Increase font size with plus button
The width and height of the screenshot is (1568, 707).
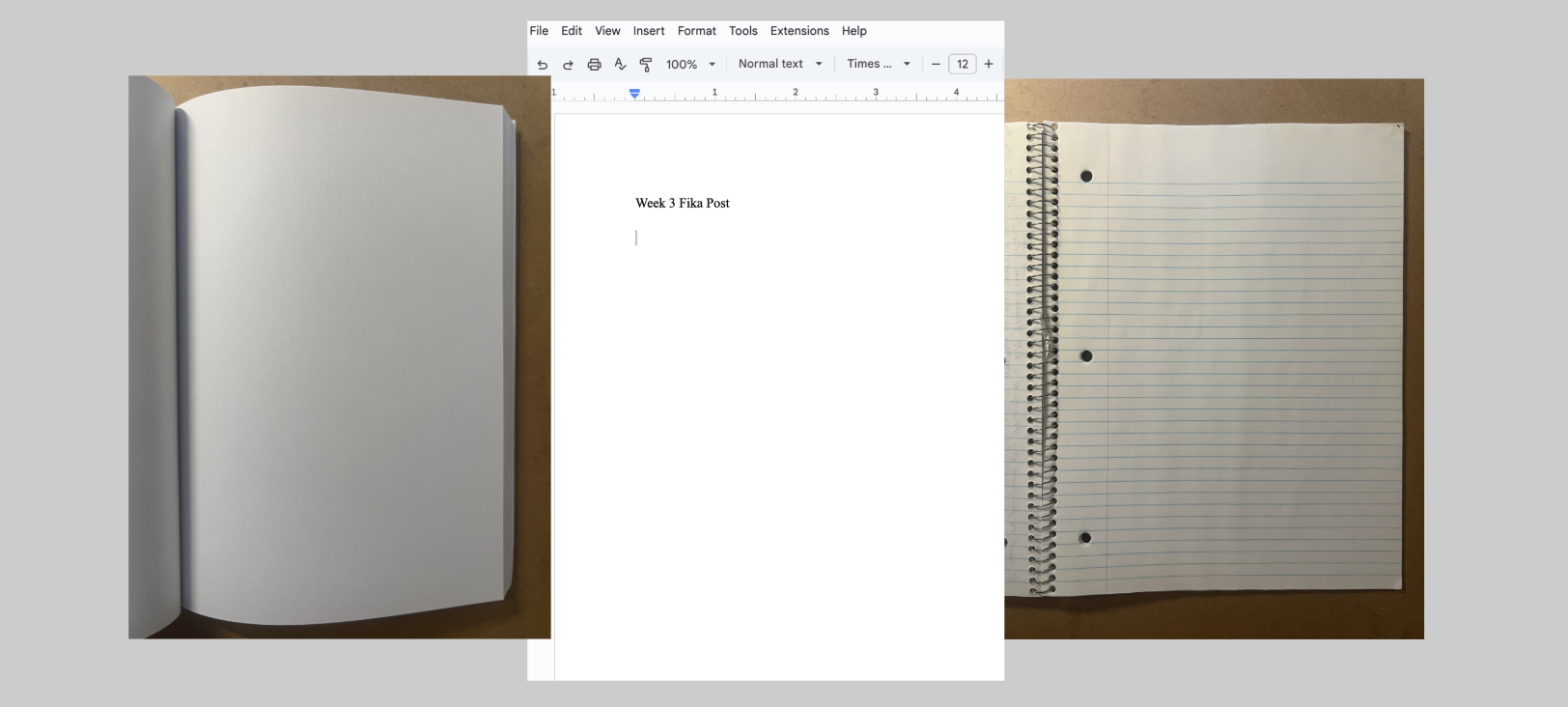pyautogui.click(x=989, y=65)
